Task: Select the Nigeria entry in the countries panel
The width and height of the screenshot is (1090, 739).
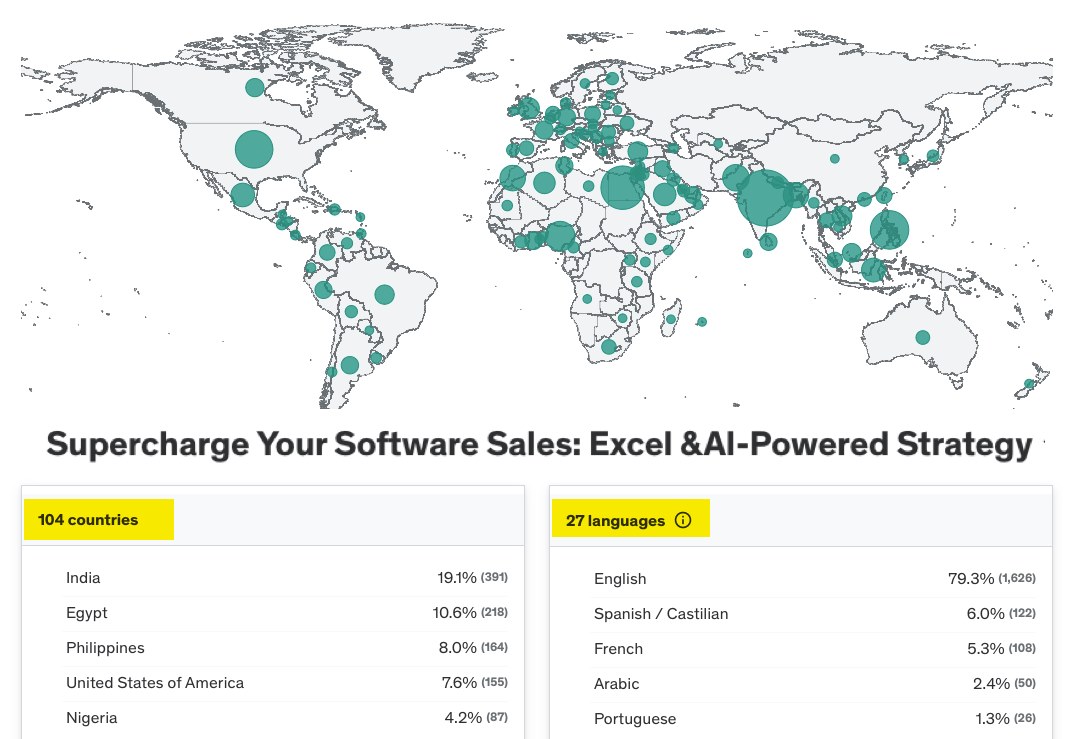Action: [91, 718]
